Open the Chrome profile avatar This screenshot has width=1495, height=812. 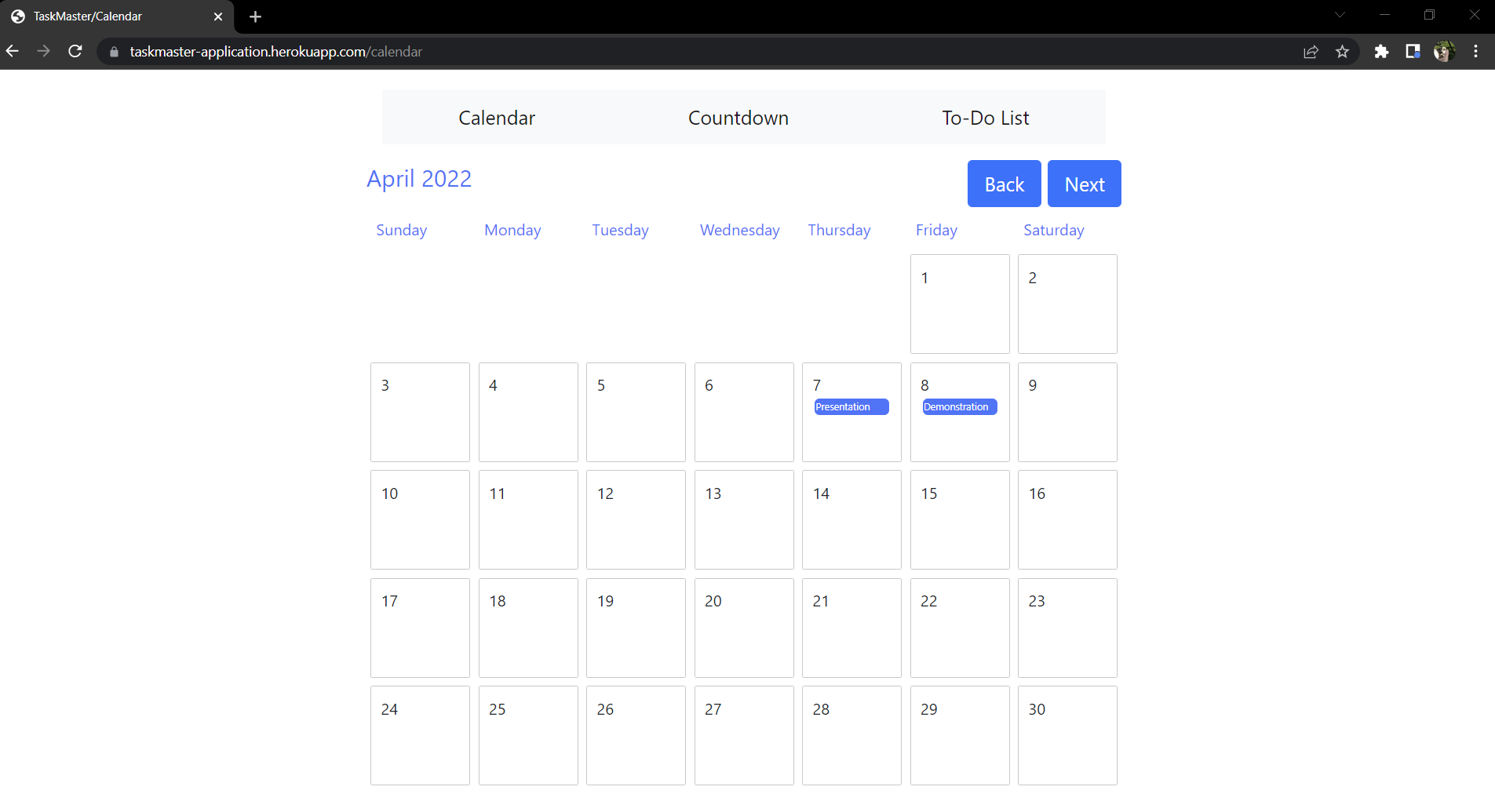[x=1444, y=52]
